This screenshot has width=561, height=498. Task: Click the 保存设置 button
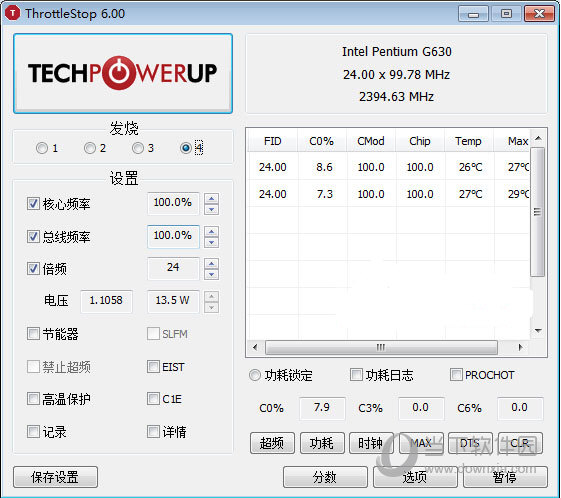click(x=55, y=477)
